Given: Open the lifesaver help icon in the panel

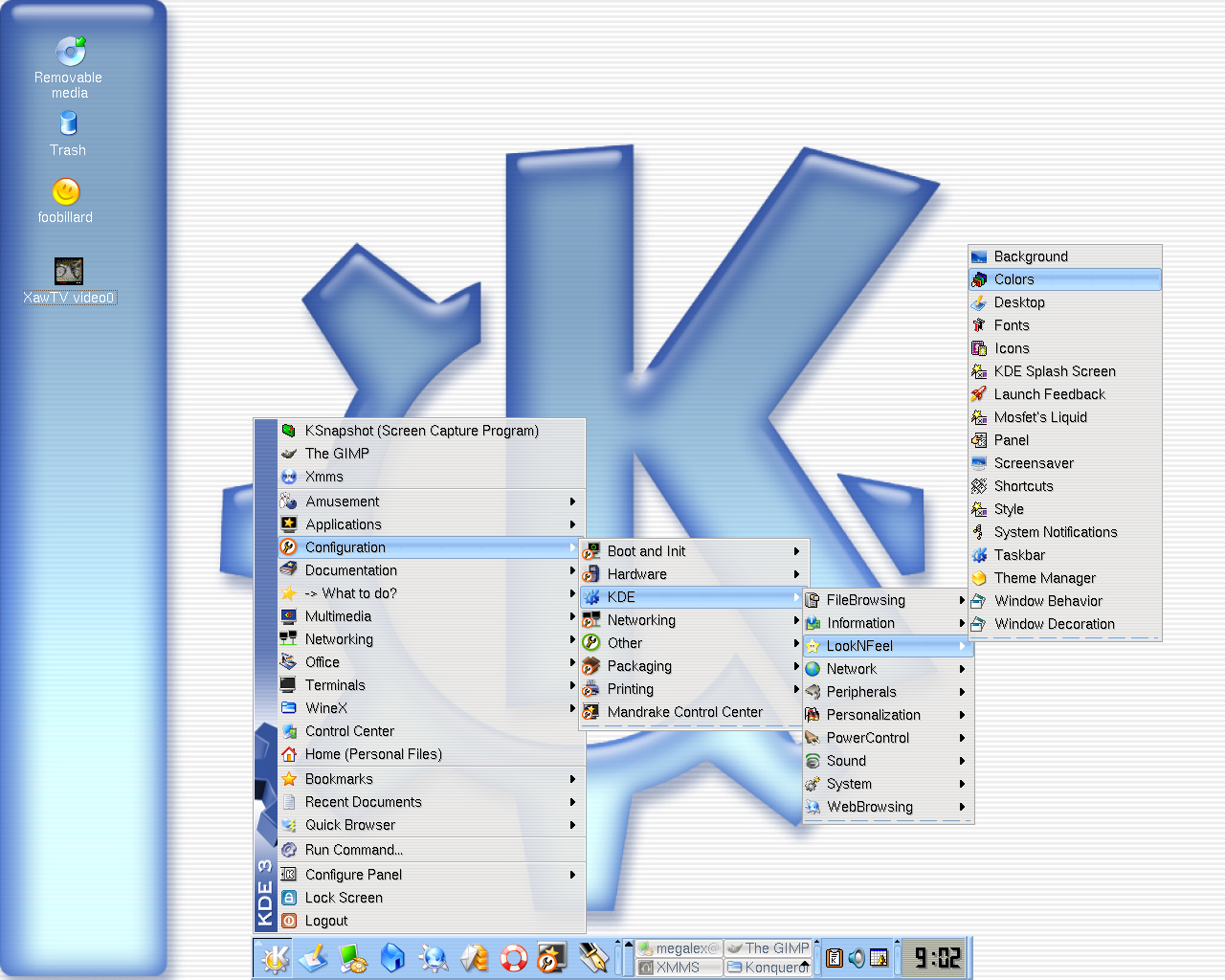Looking at the screenshot, I should coord(514,958).
